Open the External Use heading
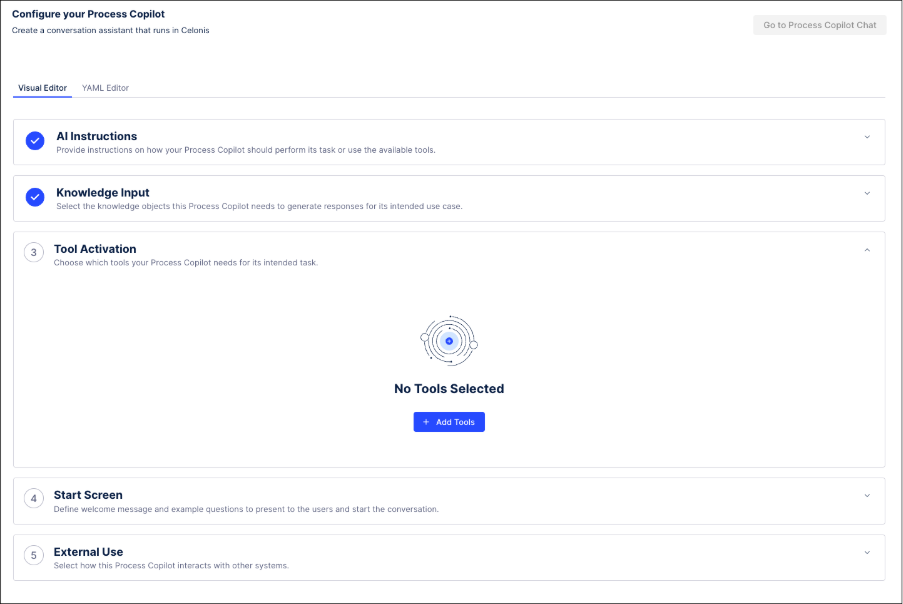The width and height of the screenshot is (903, 604). click(88, 552)
